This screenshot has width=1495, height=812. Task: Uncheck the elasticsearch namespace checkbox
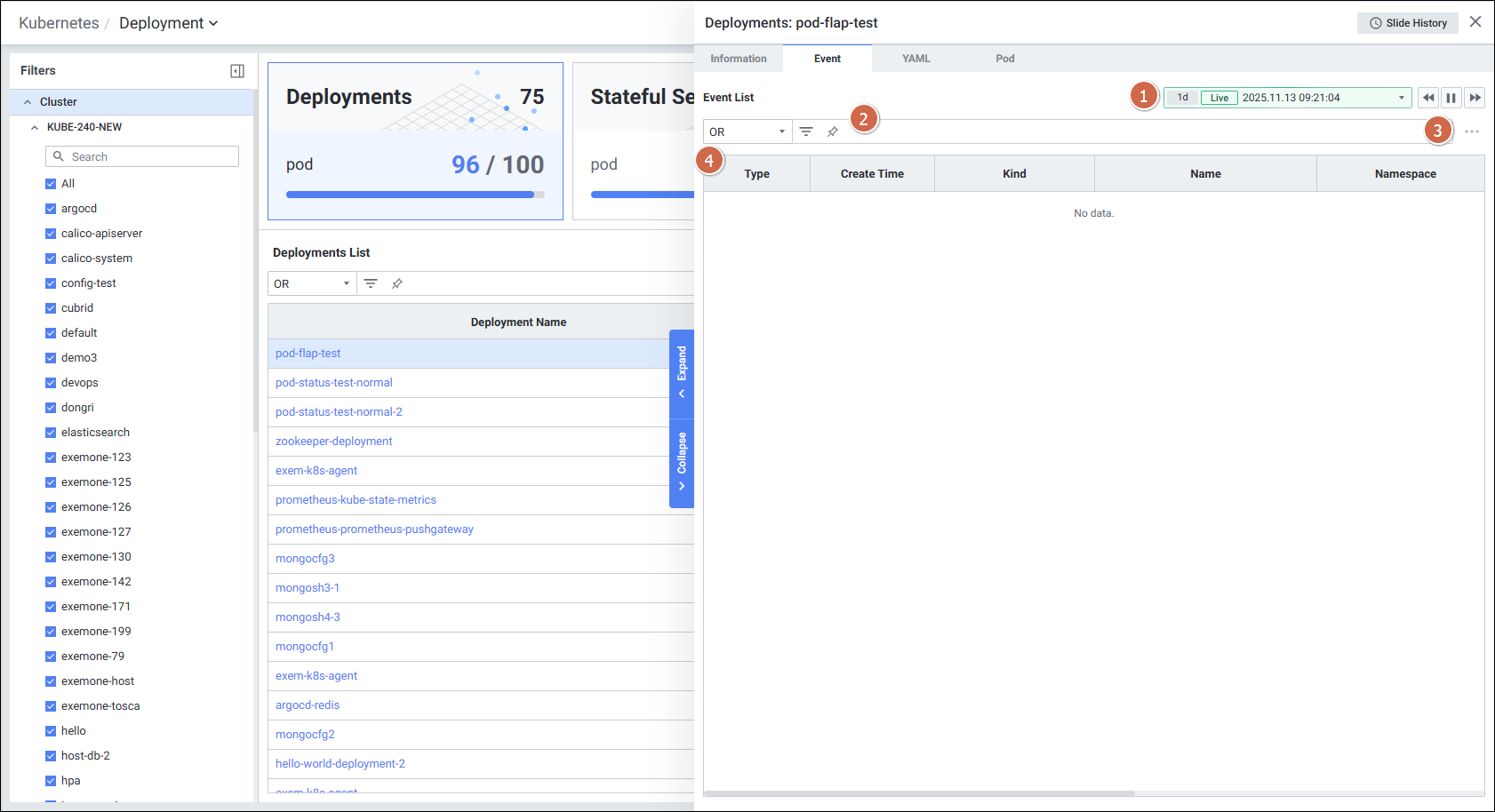click(51, 433)
